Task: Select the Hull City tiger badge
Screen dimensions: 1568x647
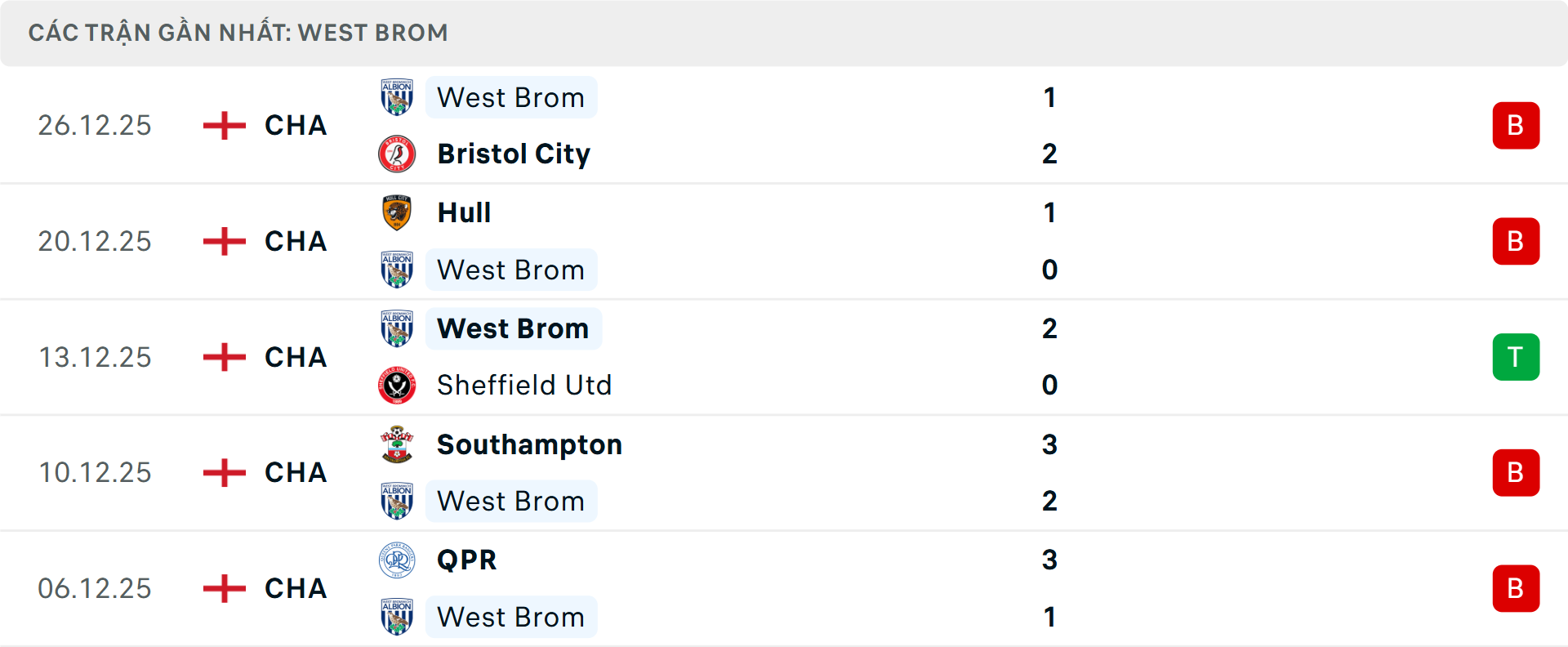Action: point(398,212)
